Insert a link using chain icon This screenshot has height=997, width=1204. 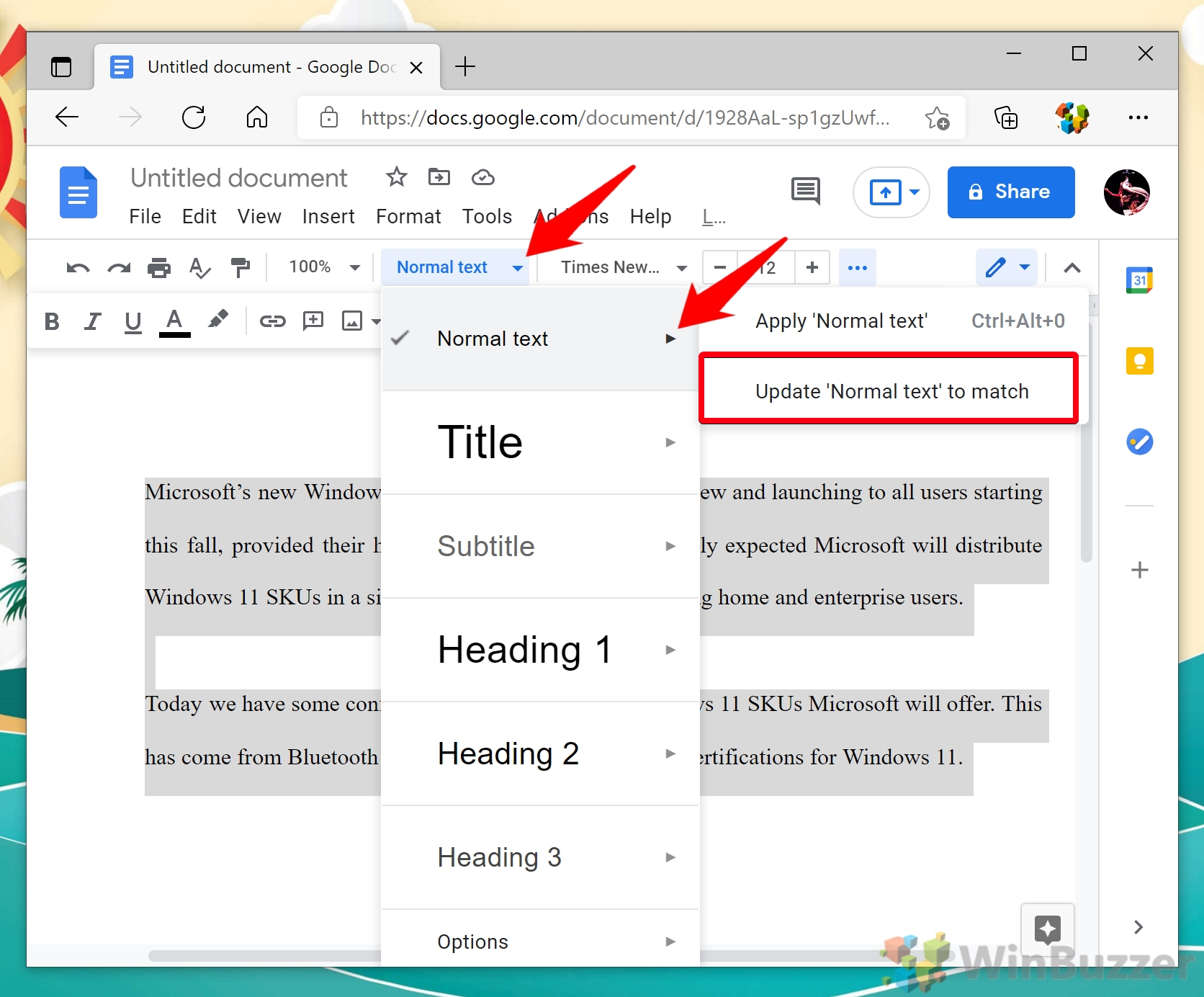tap(273, 321)
